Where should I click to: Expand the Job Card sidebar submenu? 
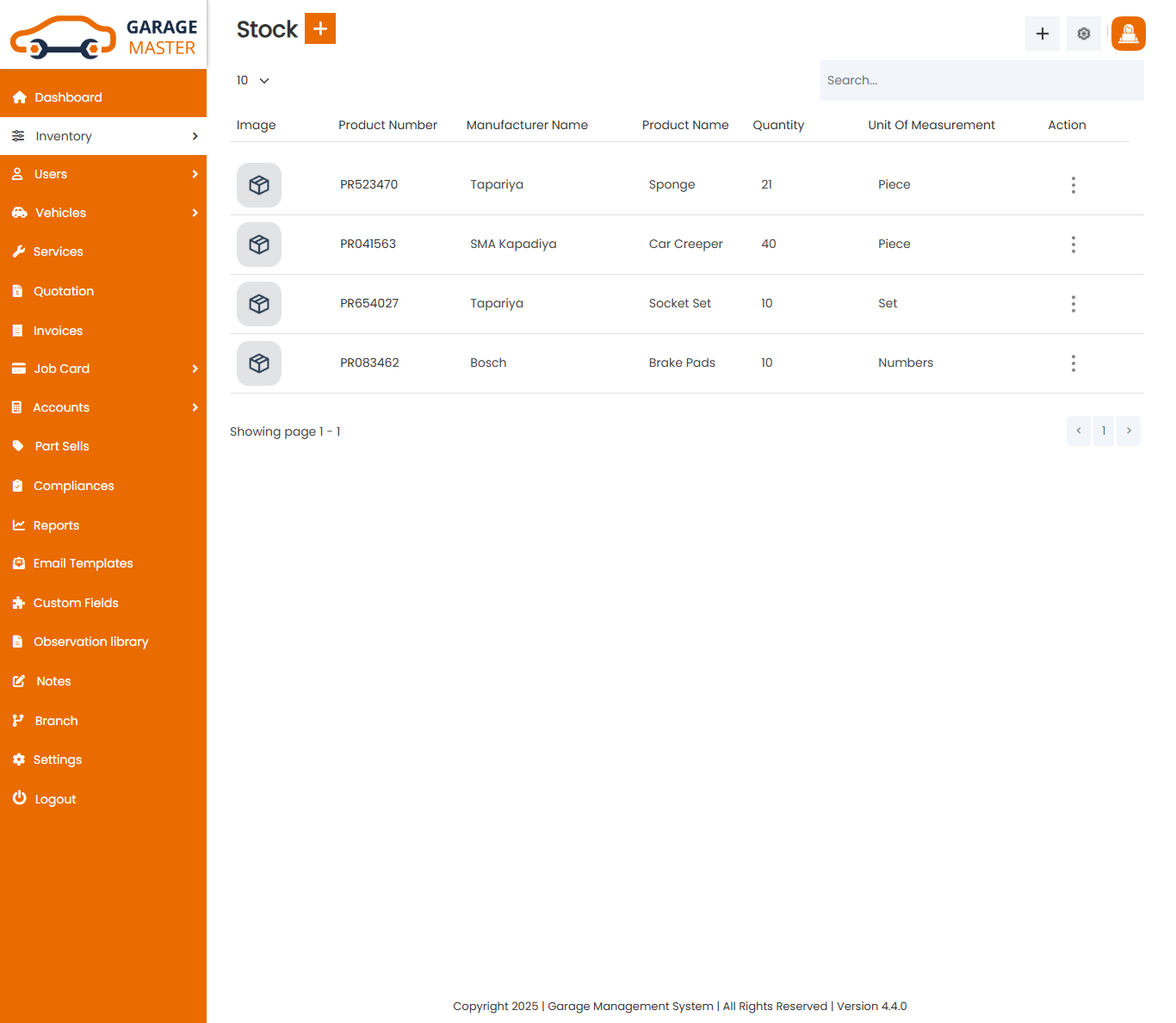pyautogui.click(x=103, y=369)
